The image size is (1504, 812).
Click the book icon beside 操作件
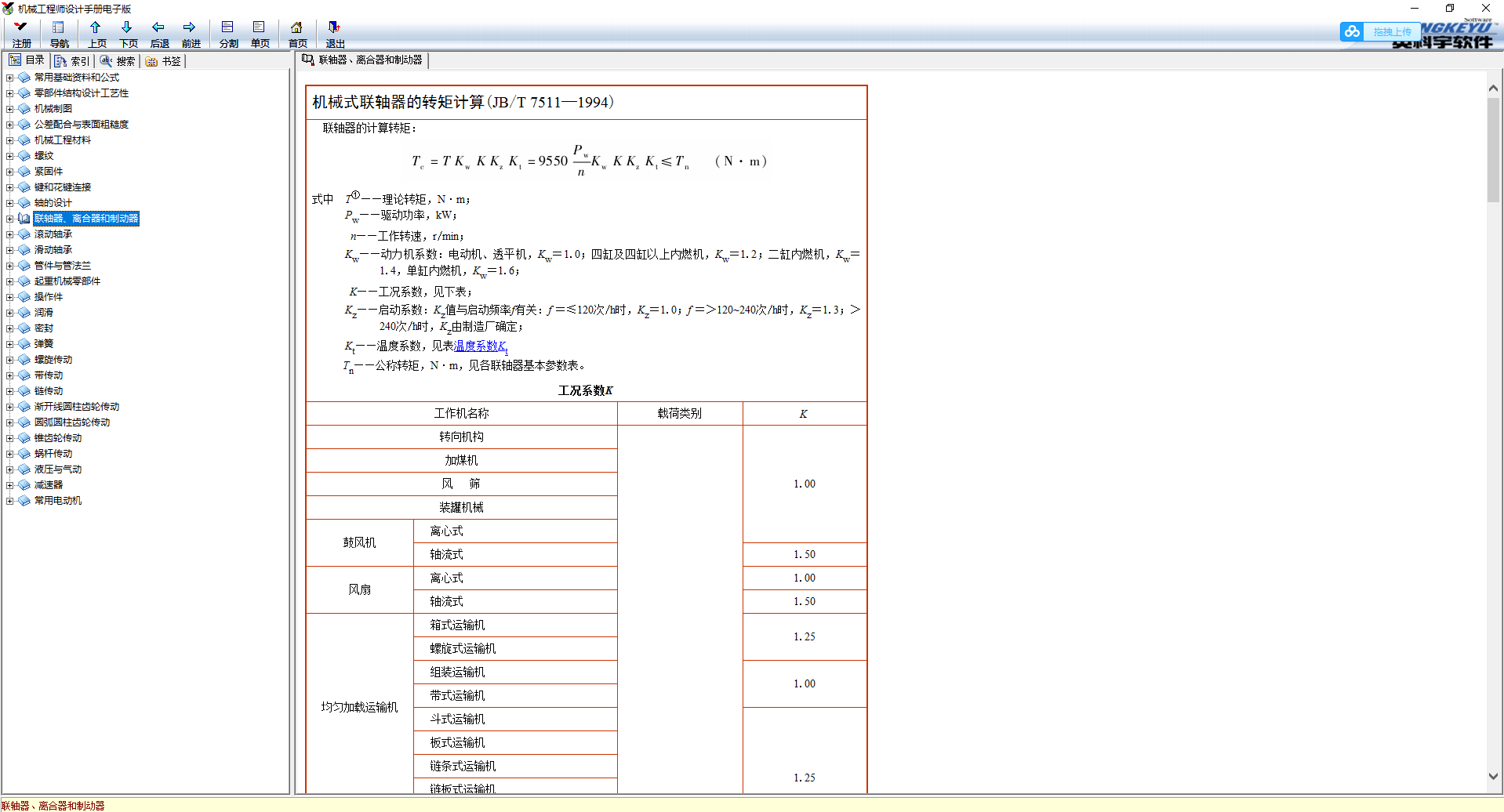tap(24, 297)
